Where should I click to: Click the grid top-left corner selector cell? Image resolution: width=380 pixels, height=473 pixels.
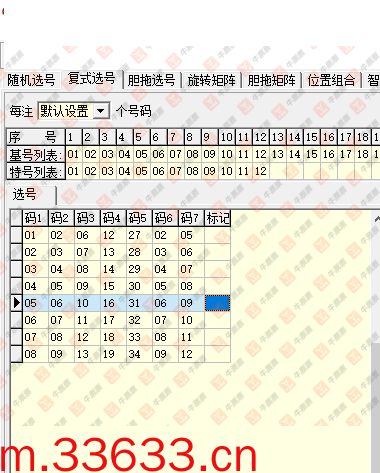point(16,218)
